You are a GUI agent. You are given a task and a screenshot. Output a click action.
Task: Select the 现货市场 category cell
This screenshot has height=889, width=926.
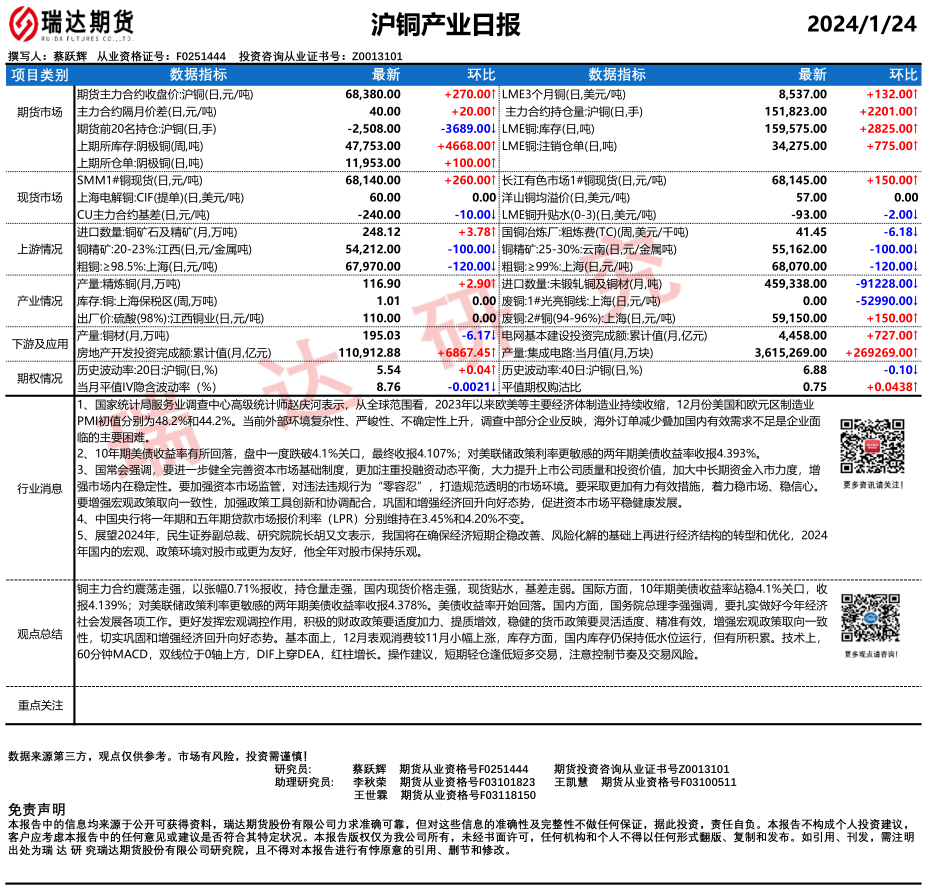click(x=40, y=198)
